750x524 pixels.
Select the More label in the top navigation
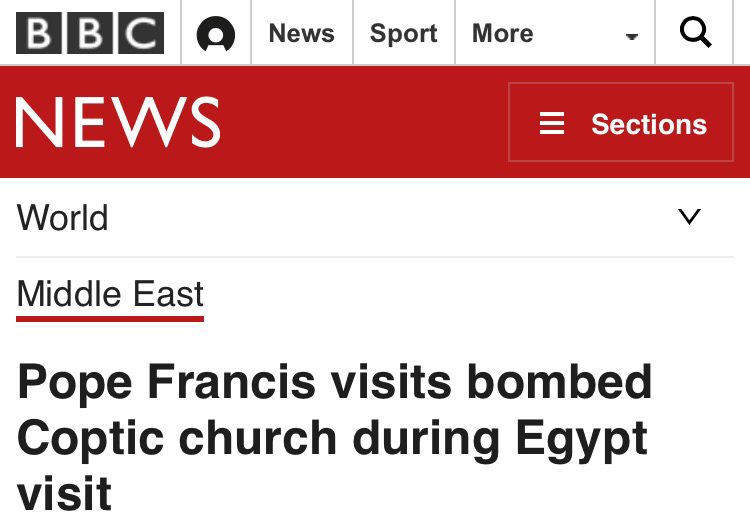click(502, 33)
